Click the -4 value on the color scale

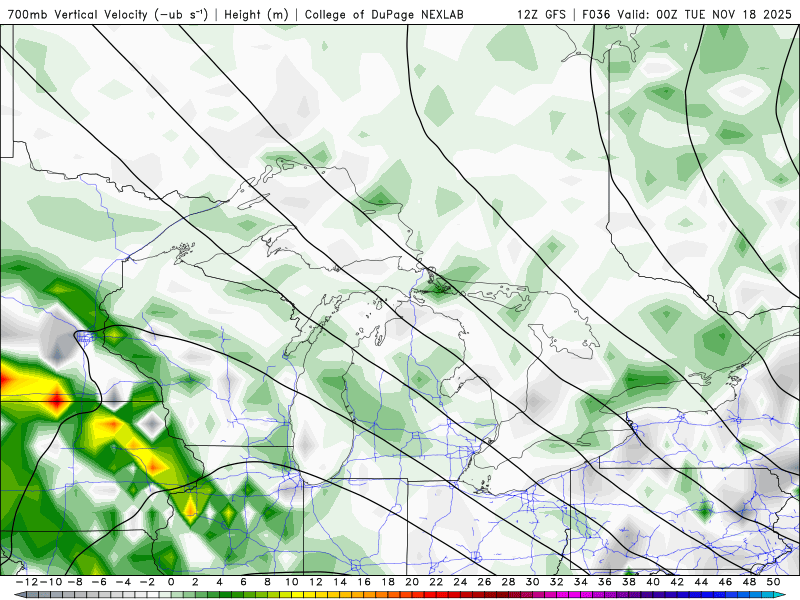coord(124,582)
